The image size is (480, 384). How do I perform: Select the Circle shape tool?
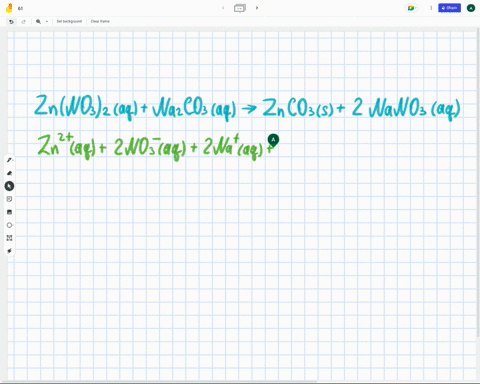[9, 225]
